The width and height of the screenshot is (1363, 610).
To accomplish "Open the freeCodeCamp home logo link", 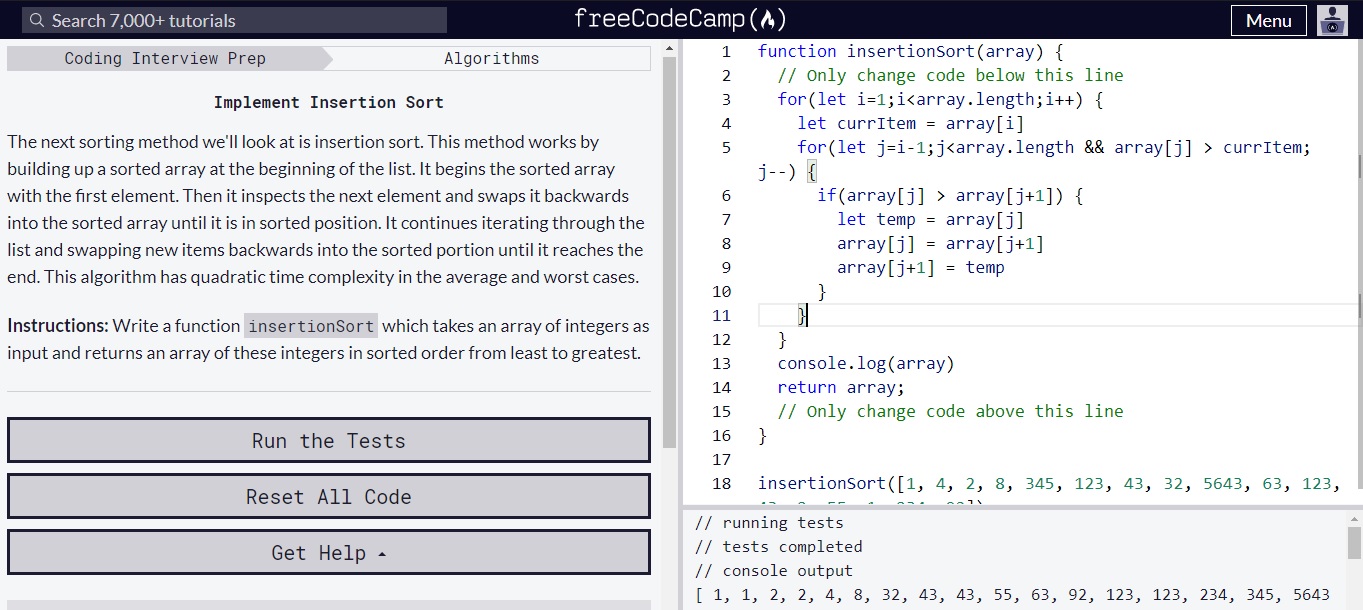I will (680, 19).
